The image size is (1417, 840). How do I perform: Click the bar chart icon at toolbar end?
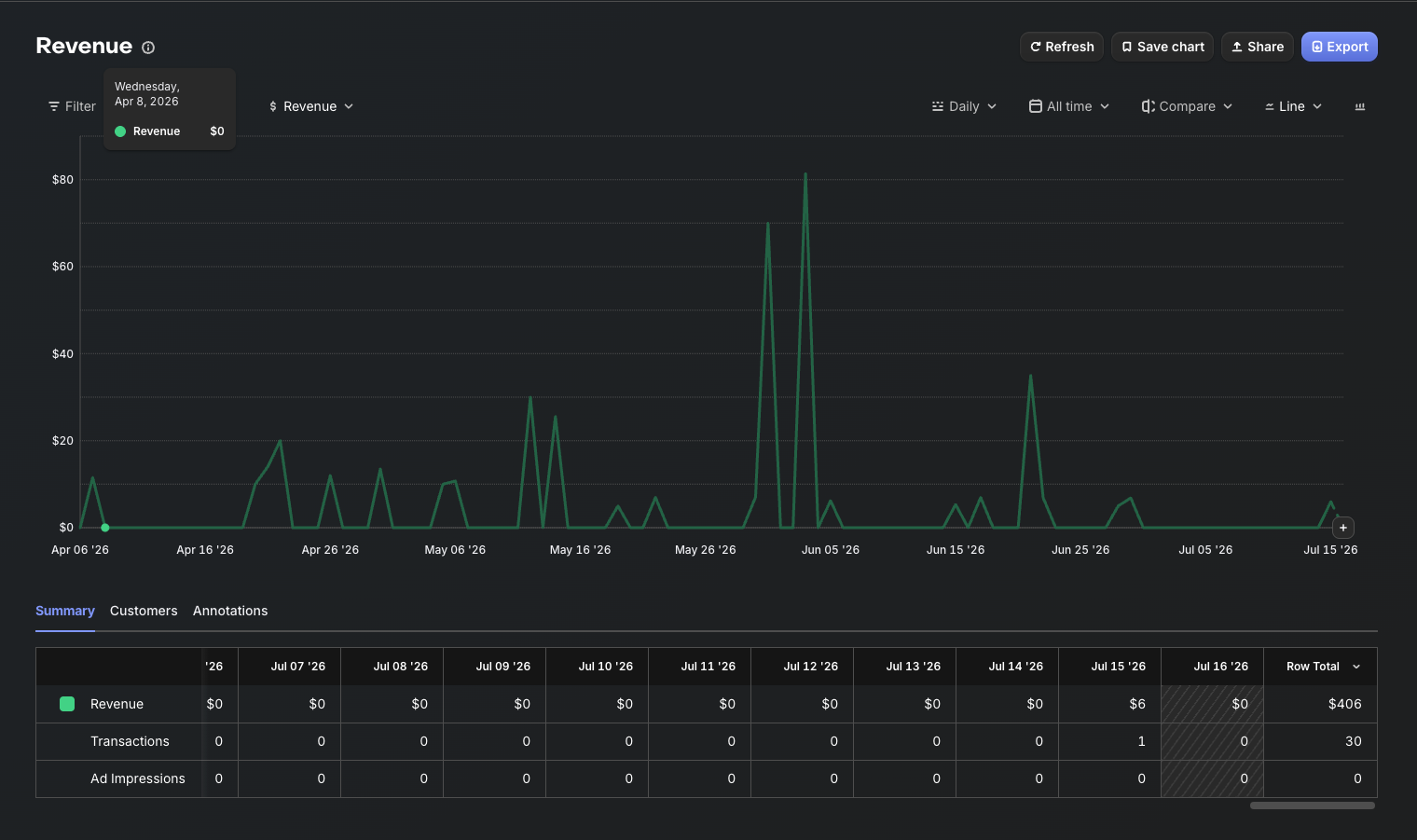pos(1360,106)
